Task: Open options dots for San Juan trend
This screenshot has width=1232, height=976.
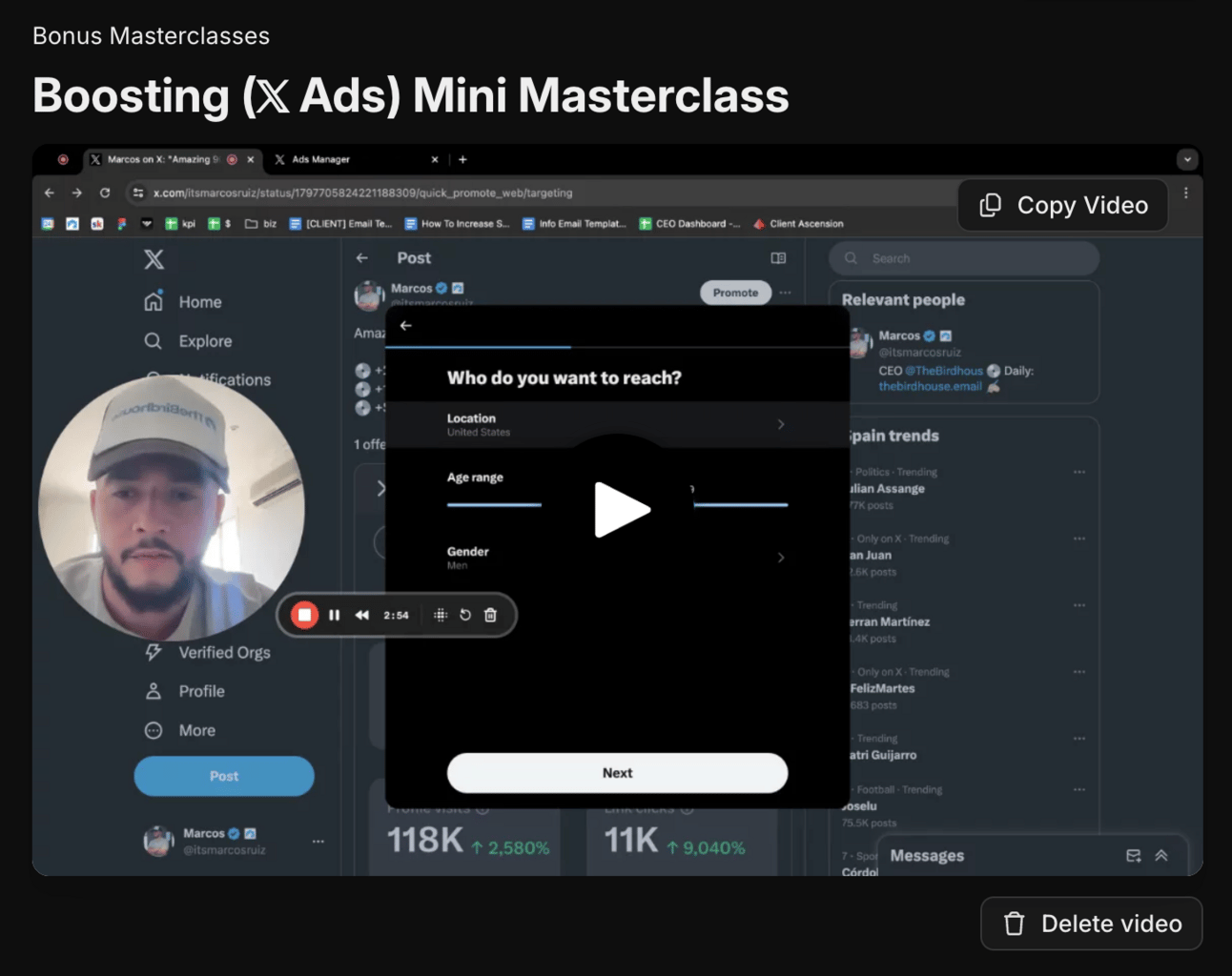Action: [1079, 539]
